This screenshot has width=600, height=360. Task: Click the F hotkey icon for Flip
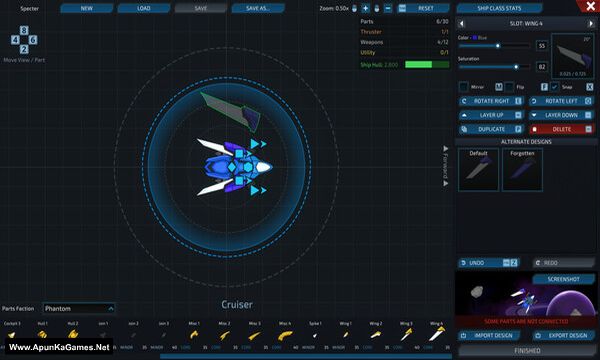click(544, 87)
